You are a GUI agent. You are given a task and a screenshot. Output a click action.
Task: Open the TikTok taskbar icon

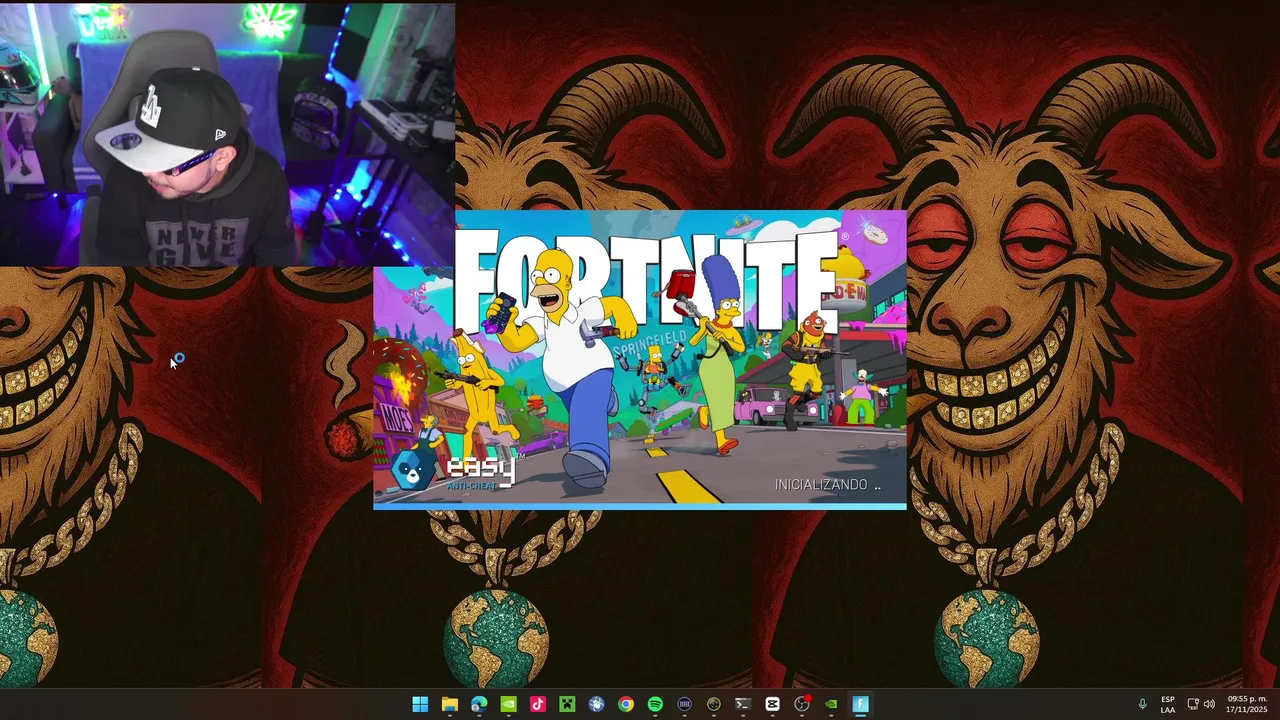[x=538, y=704]
